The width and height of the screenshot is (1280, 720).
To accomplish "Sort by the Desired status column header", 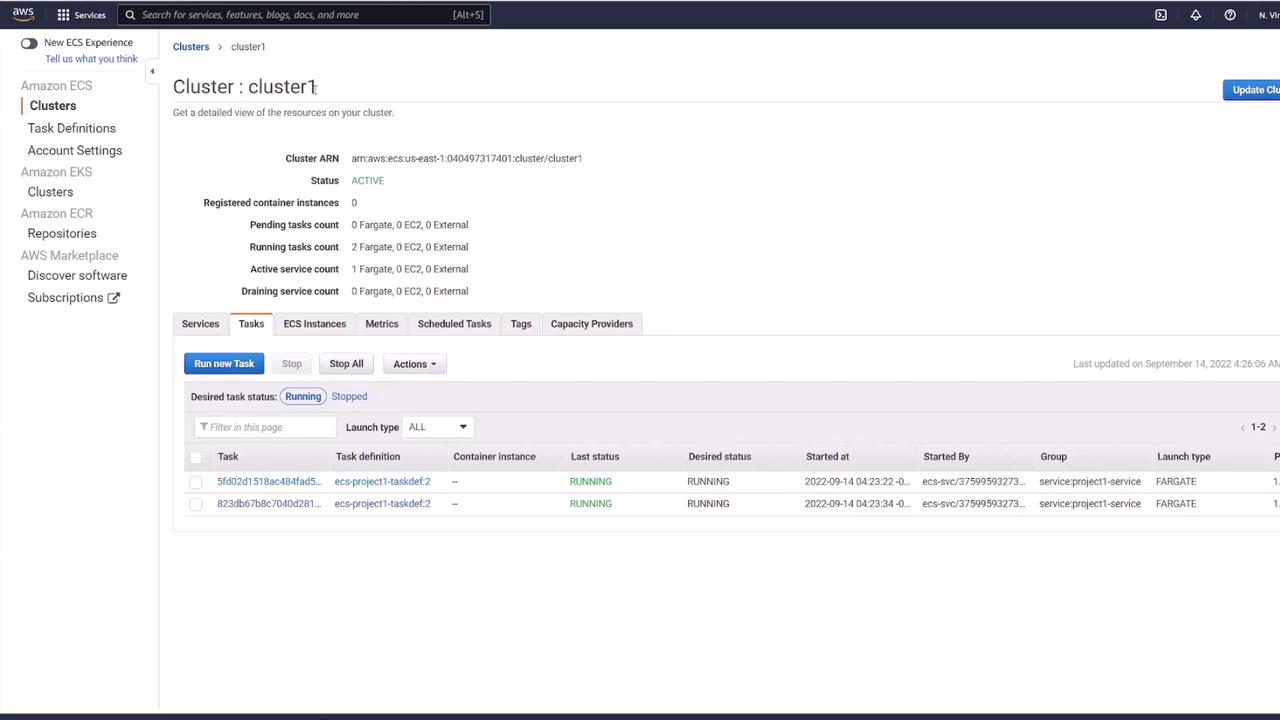I will pos(719,457).
